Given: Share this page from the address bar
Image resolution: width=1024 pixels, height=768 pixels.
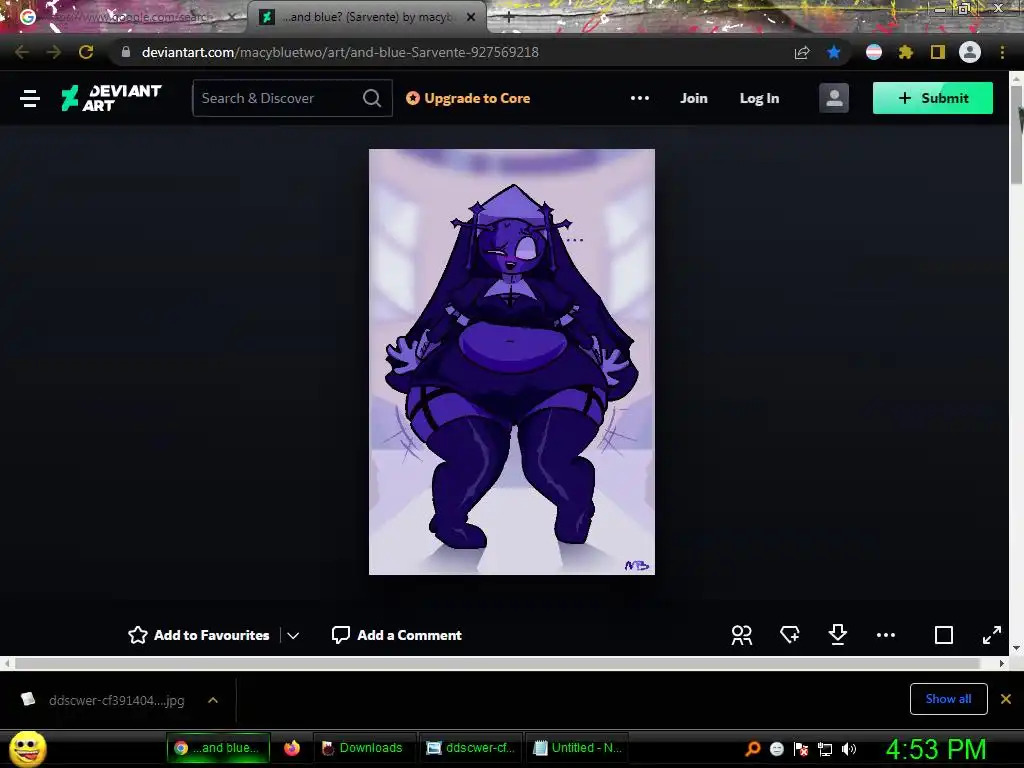Looking at the screenshot, I should pyautogui.click(x=802, y=52).
